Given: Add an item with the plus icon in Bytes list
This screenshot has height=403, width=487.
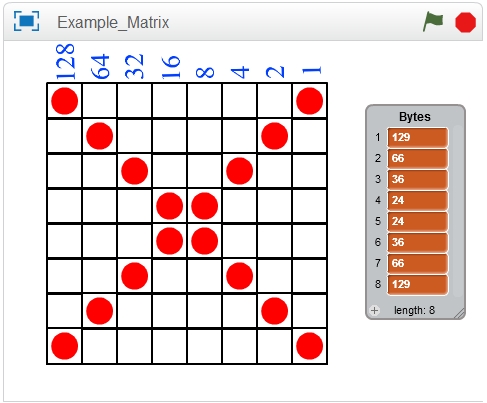Looking at the screenshot, I should pyautogui.click(x=374, y=310).
